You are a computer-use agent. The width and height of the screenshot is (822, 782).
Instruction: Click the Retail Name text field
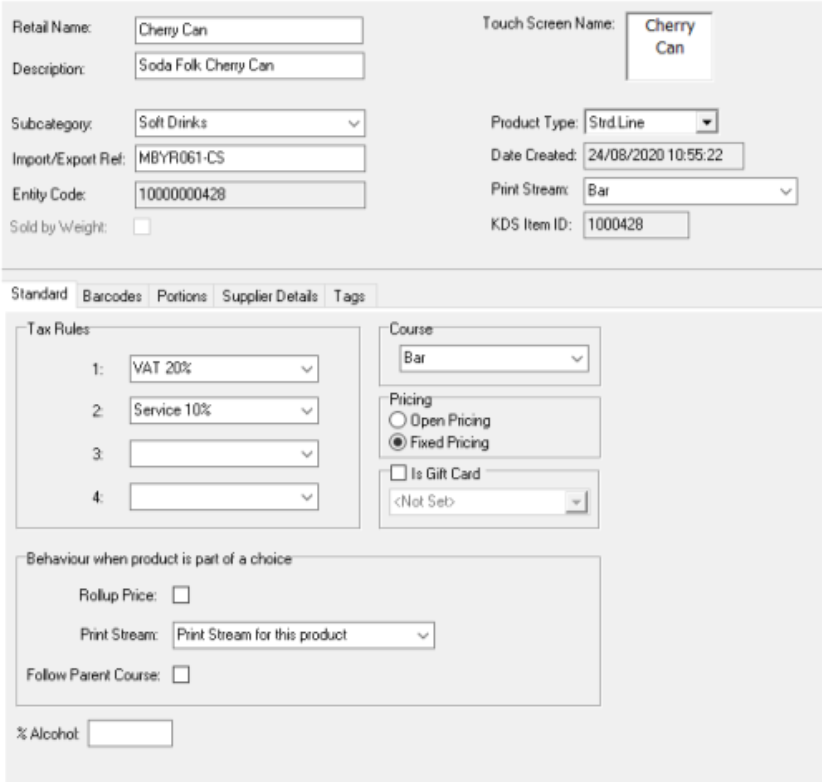[247, 30]
